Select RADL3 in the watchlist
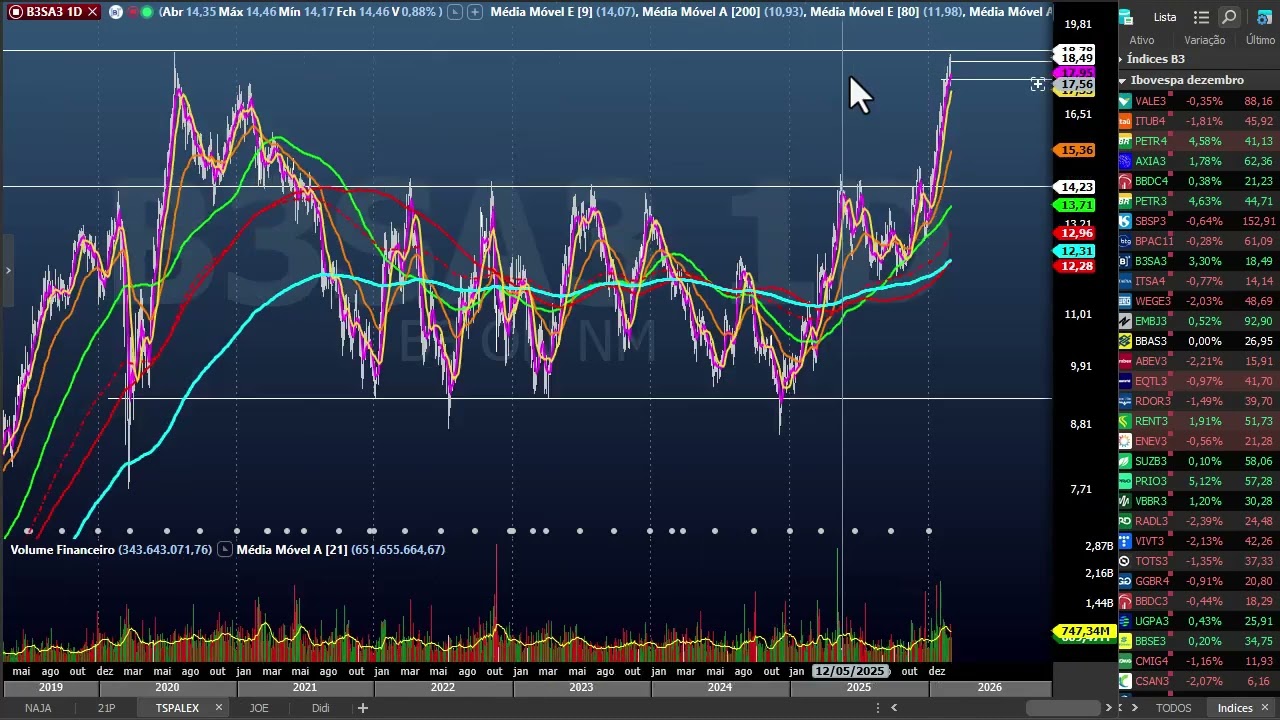 click(1198, 521)
